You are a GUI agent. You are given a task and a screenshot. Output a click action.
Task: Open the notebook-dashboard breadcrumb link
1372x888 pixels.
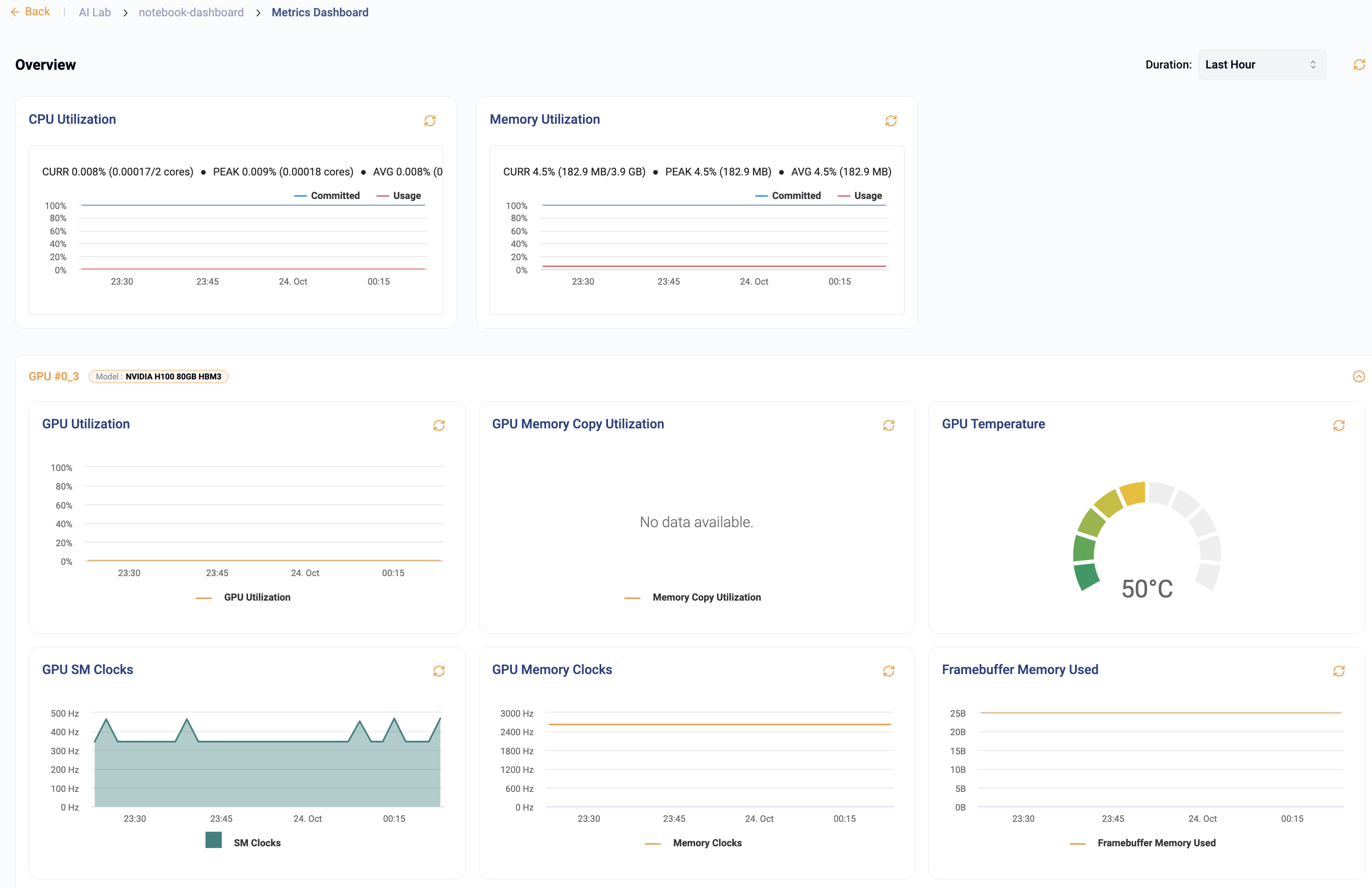point(191,11)
